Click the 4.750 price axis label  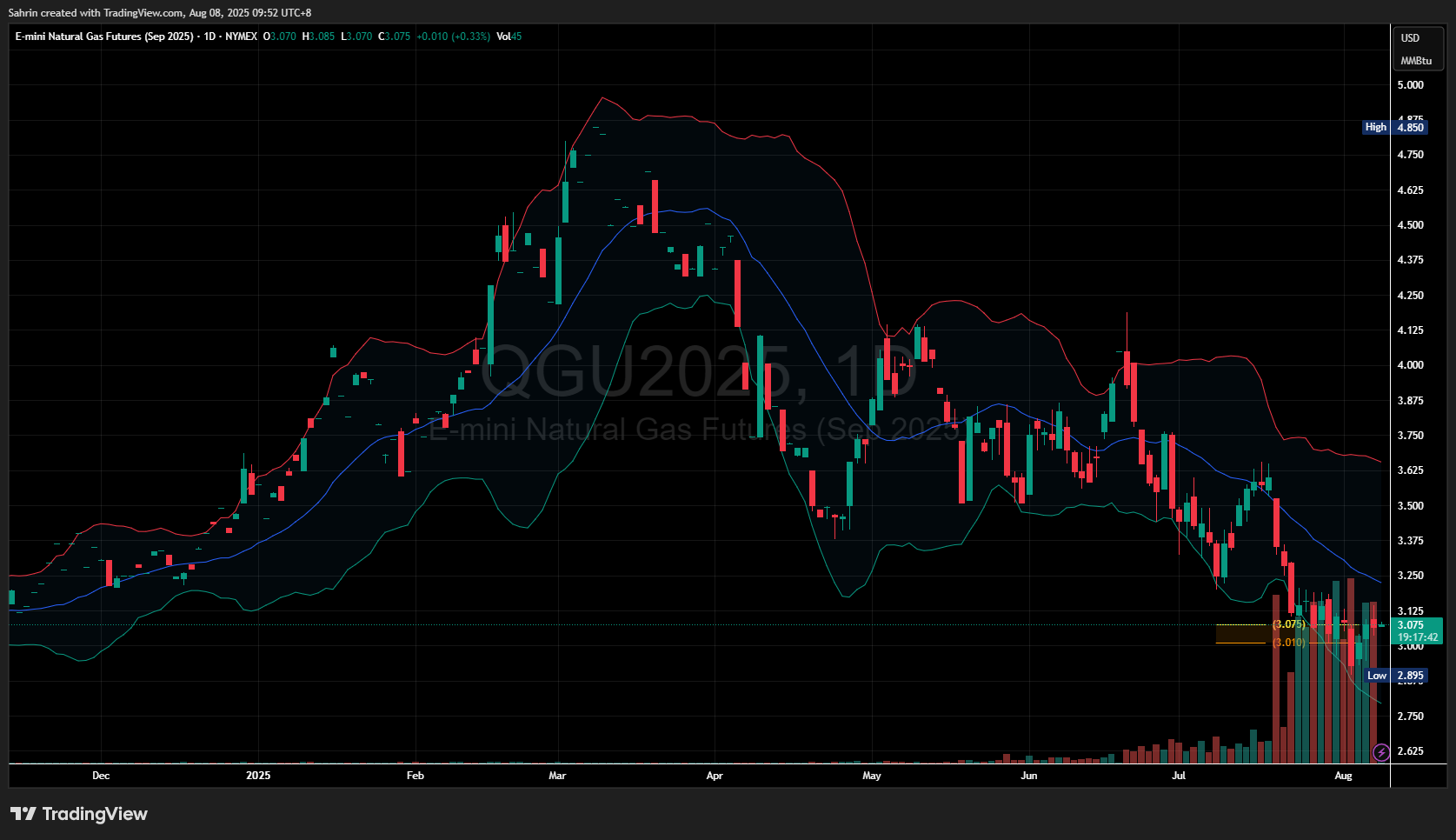pyautogui.click(x=1410, y=155)
